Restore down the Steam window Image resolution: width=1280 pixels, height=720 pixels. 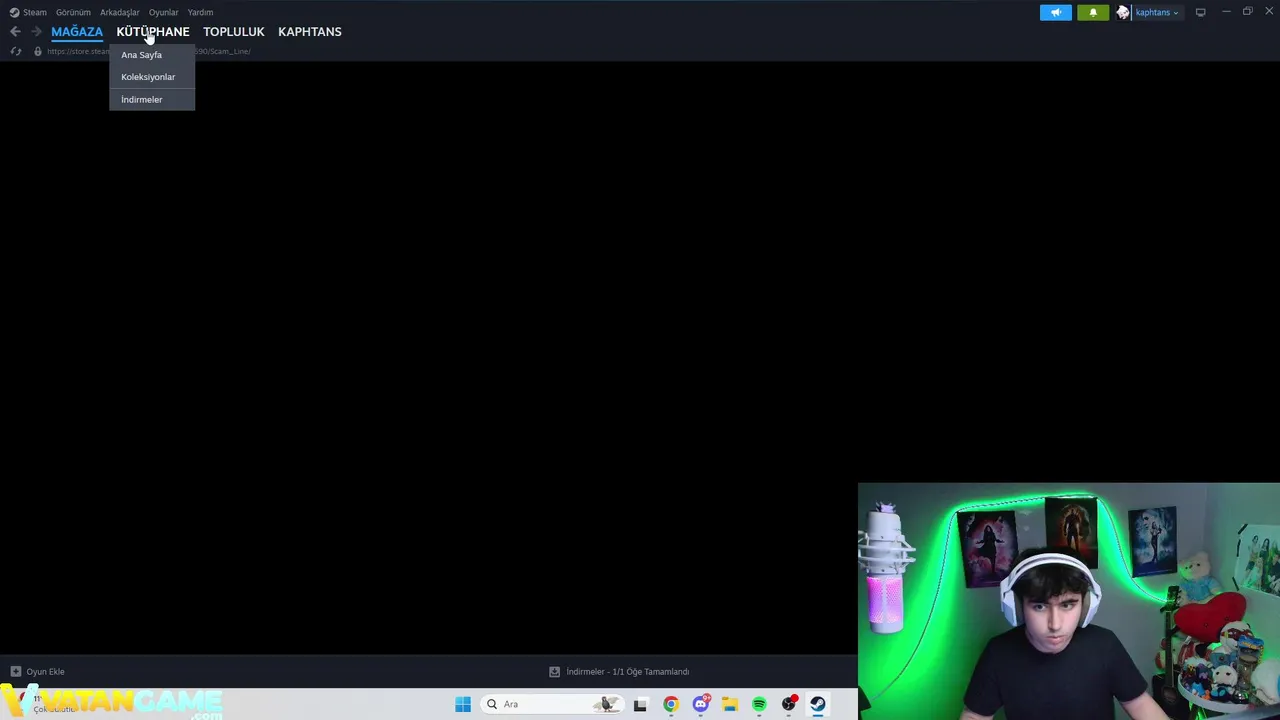(1247, 12)
